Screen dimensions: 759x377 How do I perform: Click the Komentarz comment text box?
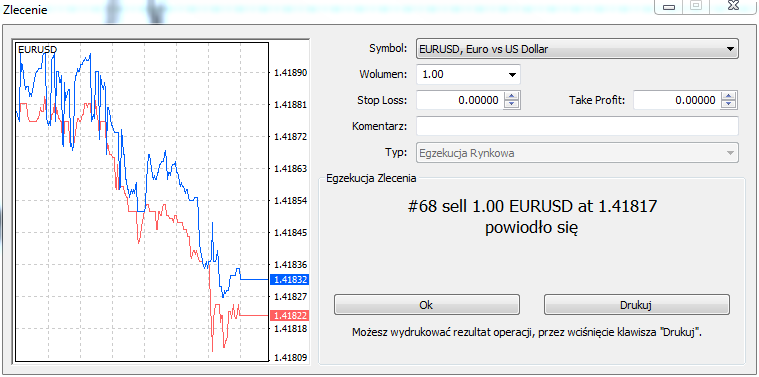[x=577, y=126]
